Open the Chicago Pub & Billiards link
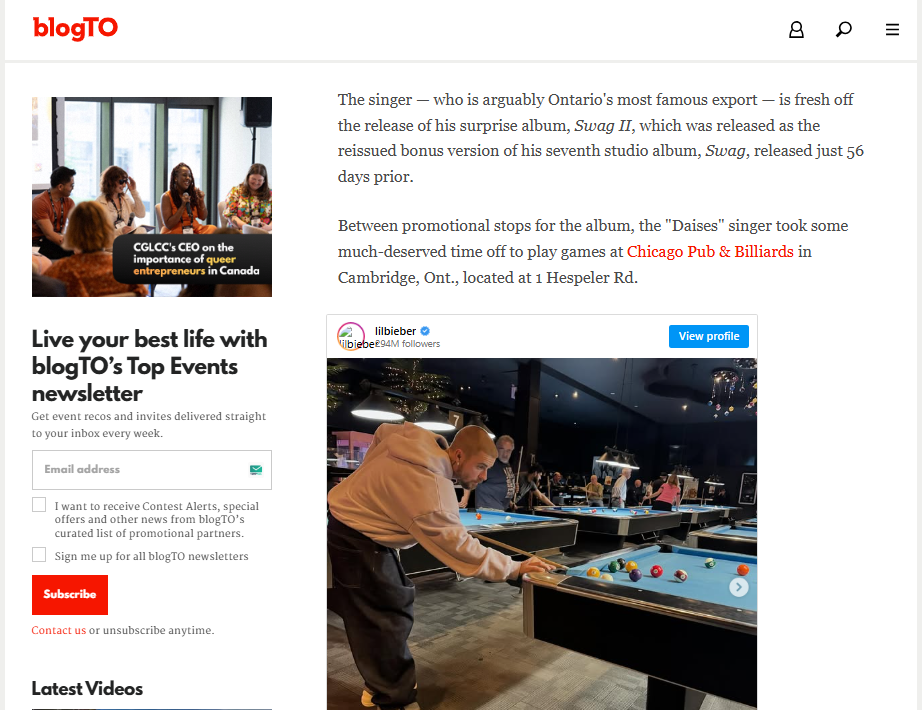Screen dimensions: 922x710 [x=710, y=252]
